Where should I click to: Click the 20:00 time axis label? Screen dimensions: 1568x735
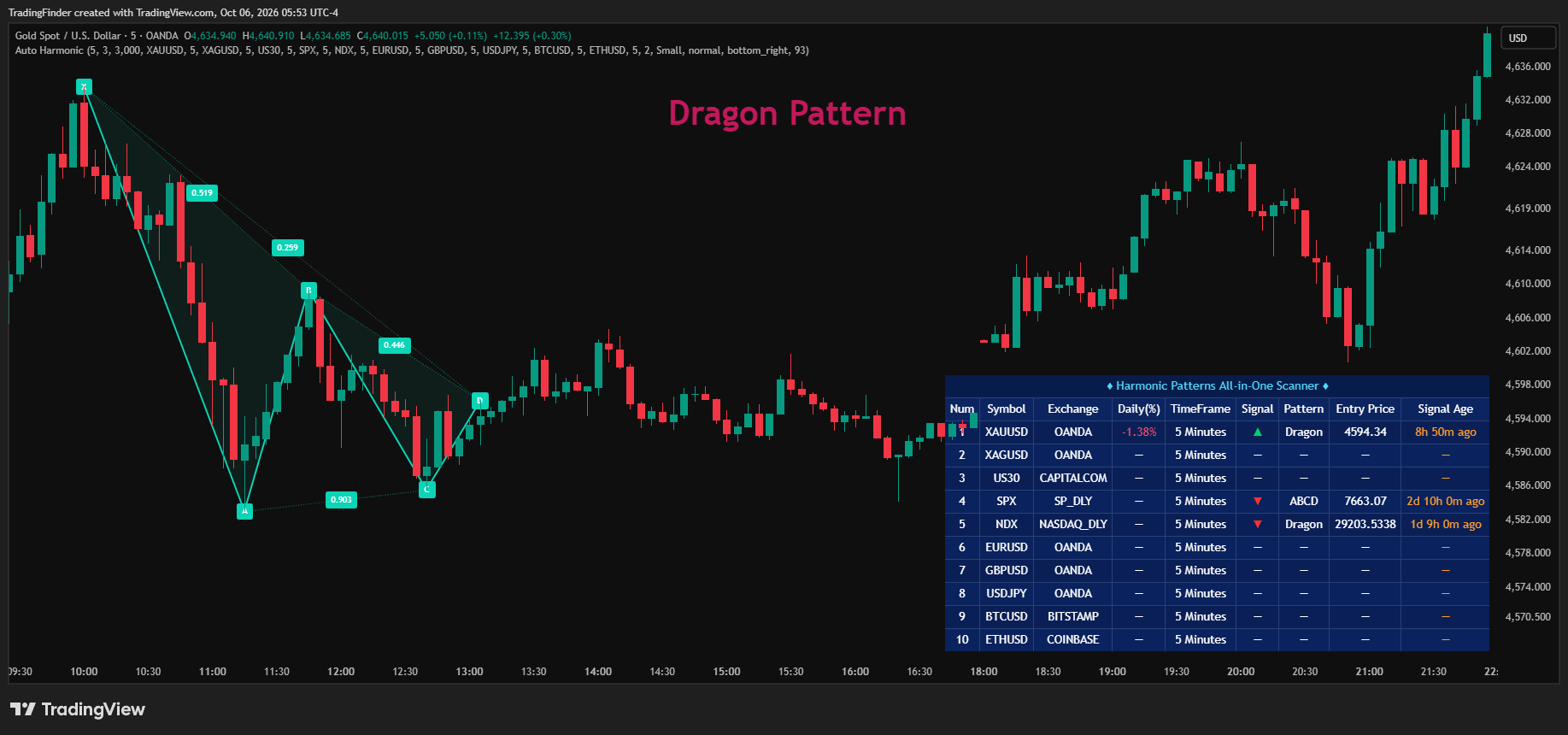[1241, 672]
